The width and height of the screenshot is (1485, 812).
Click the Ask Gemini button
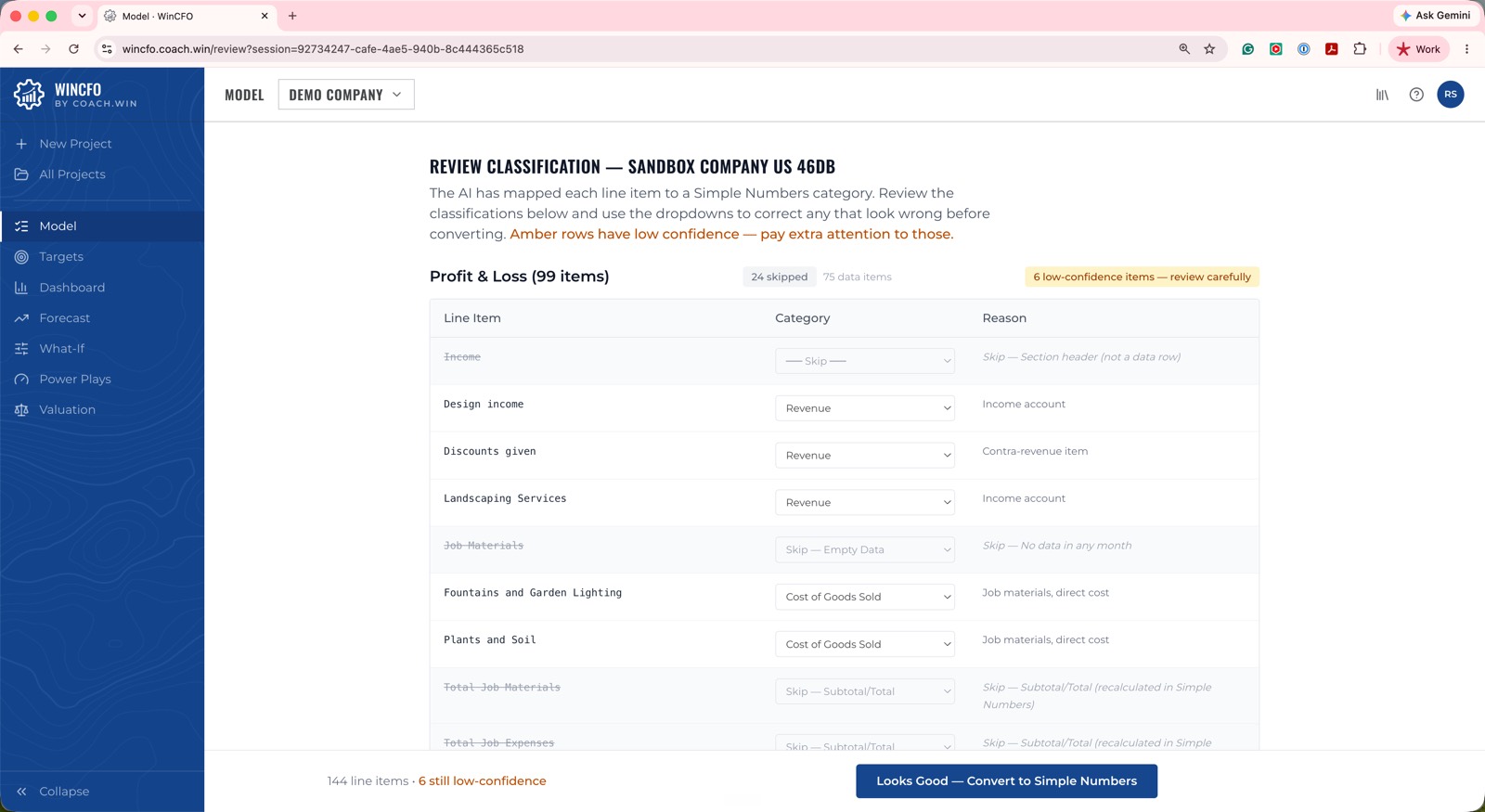coord(1435,16)
